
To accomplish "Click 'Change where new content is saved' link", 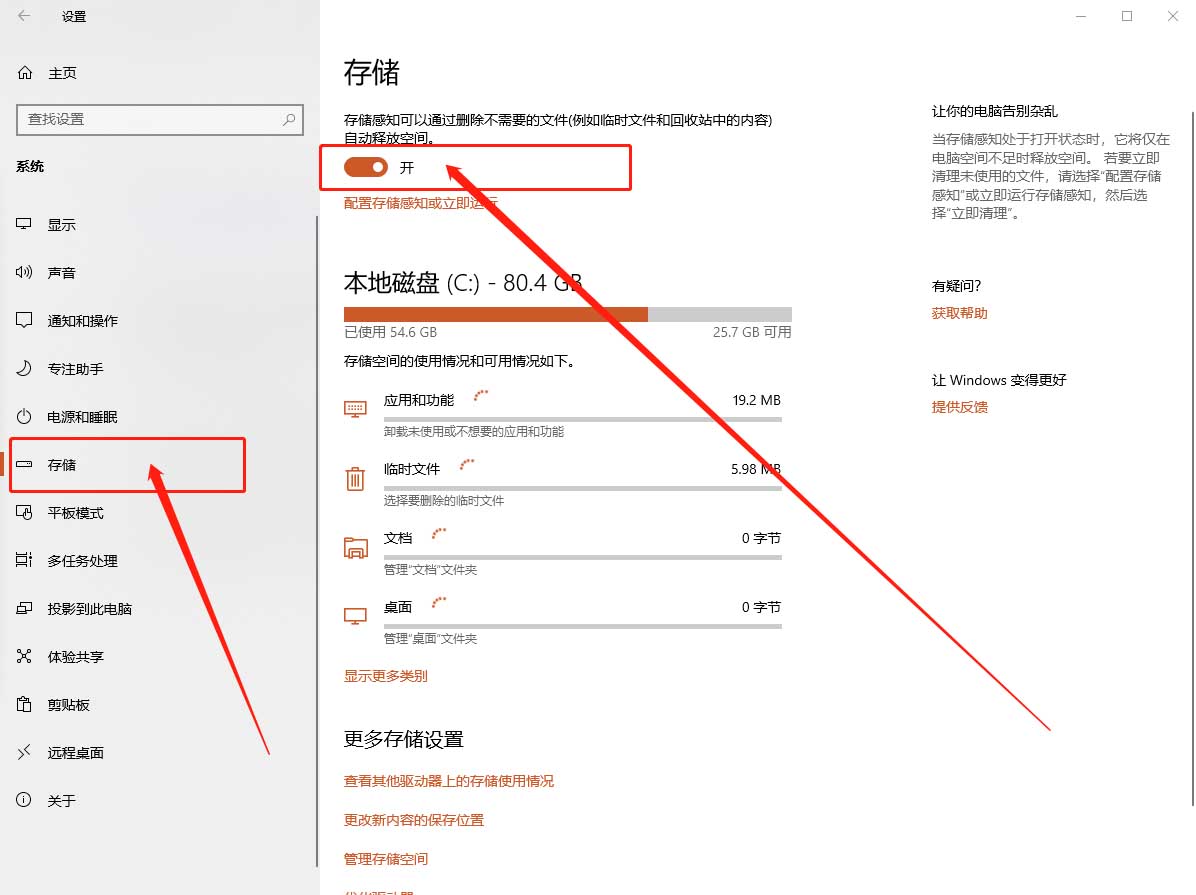I will (x=413, y=820).
